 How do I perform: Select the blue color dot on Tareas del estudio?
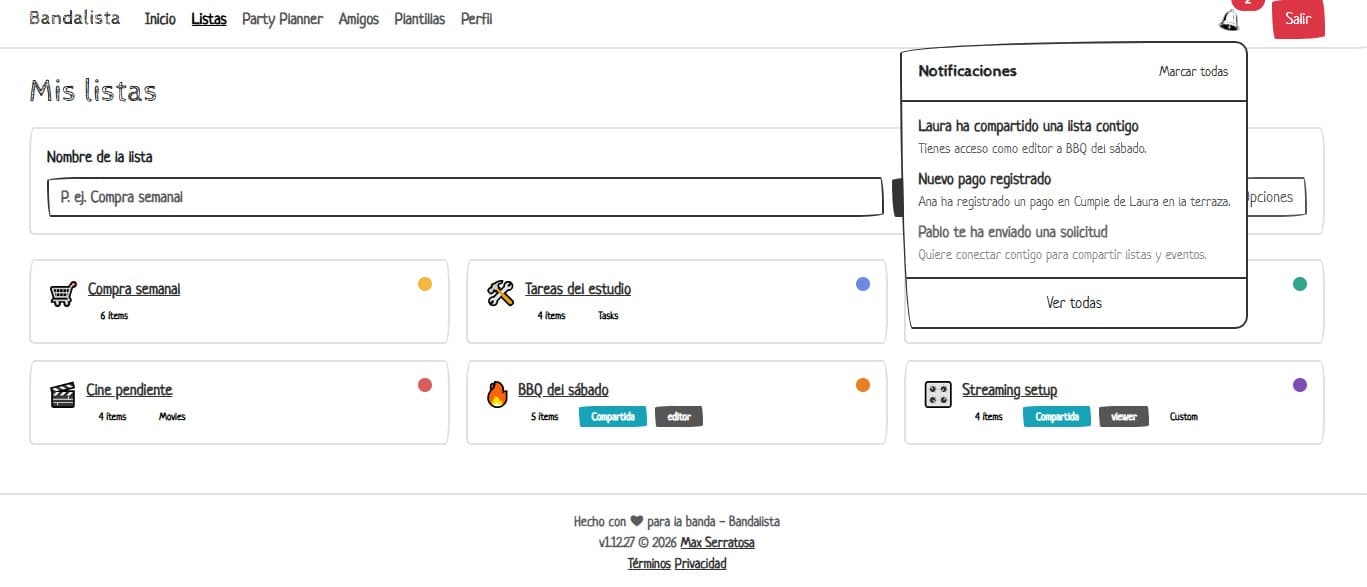point(863,284)
